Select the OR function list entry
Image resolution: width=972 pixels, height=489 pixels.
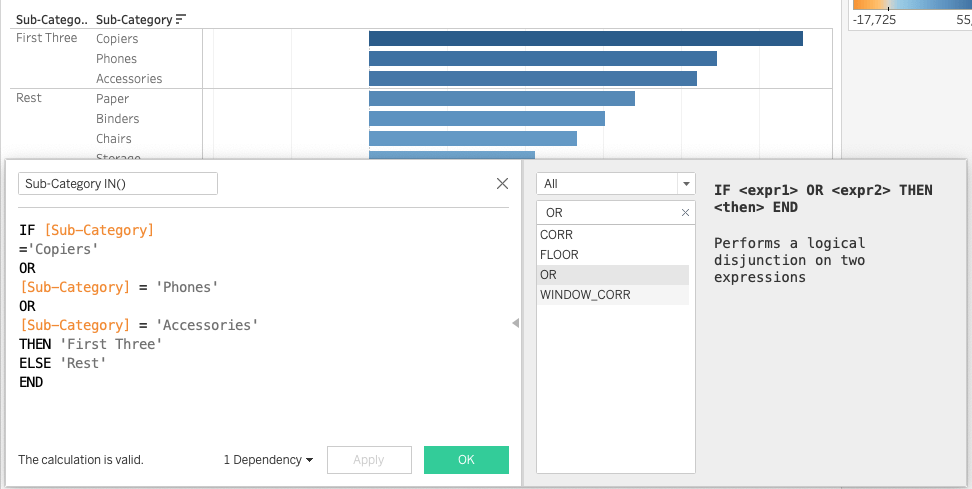click(548, 275)
